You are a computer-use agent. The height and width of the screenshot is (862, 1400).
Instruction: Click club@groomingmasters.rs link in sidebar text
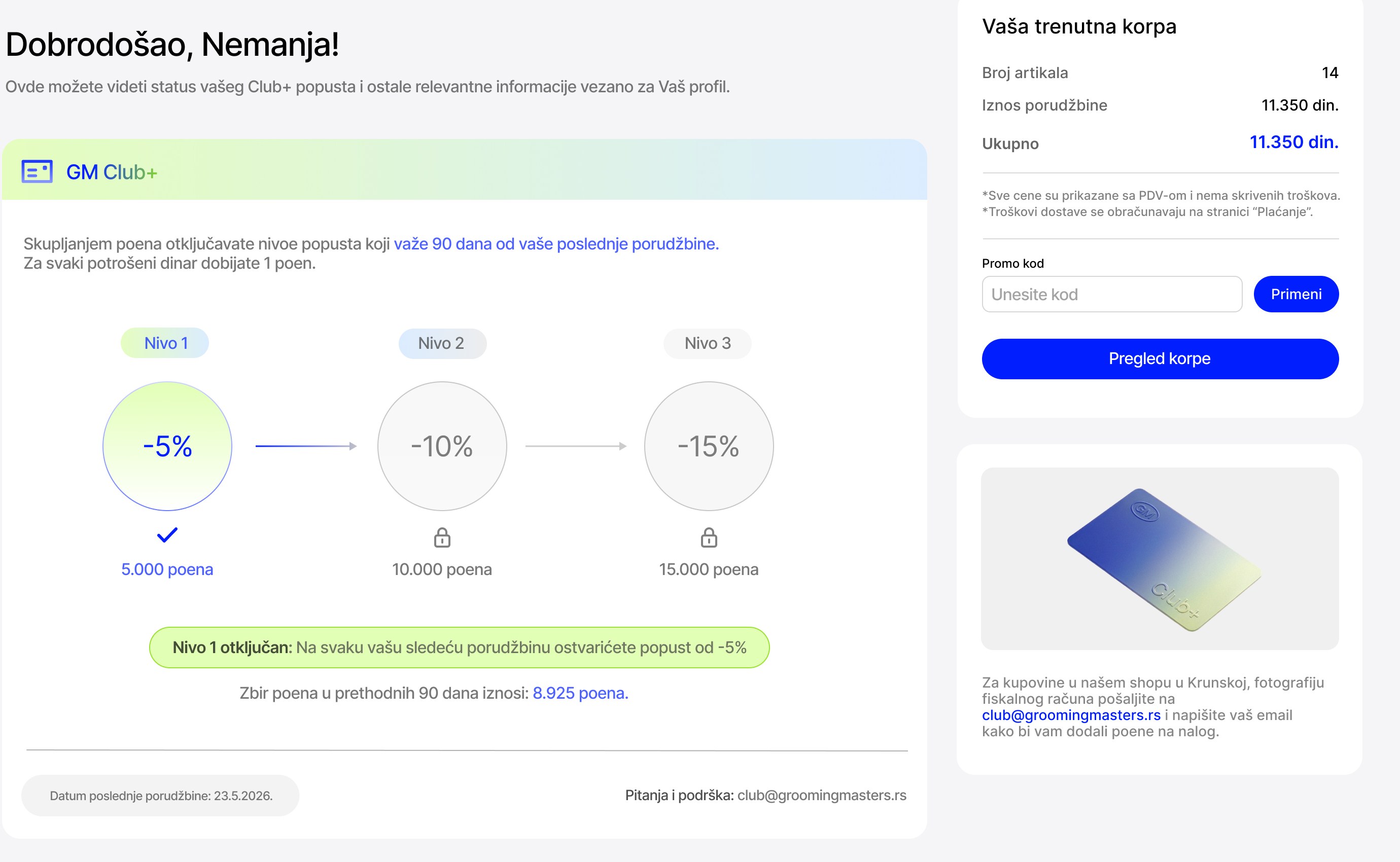pyautogui.click(x=1071, y=715)
